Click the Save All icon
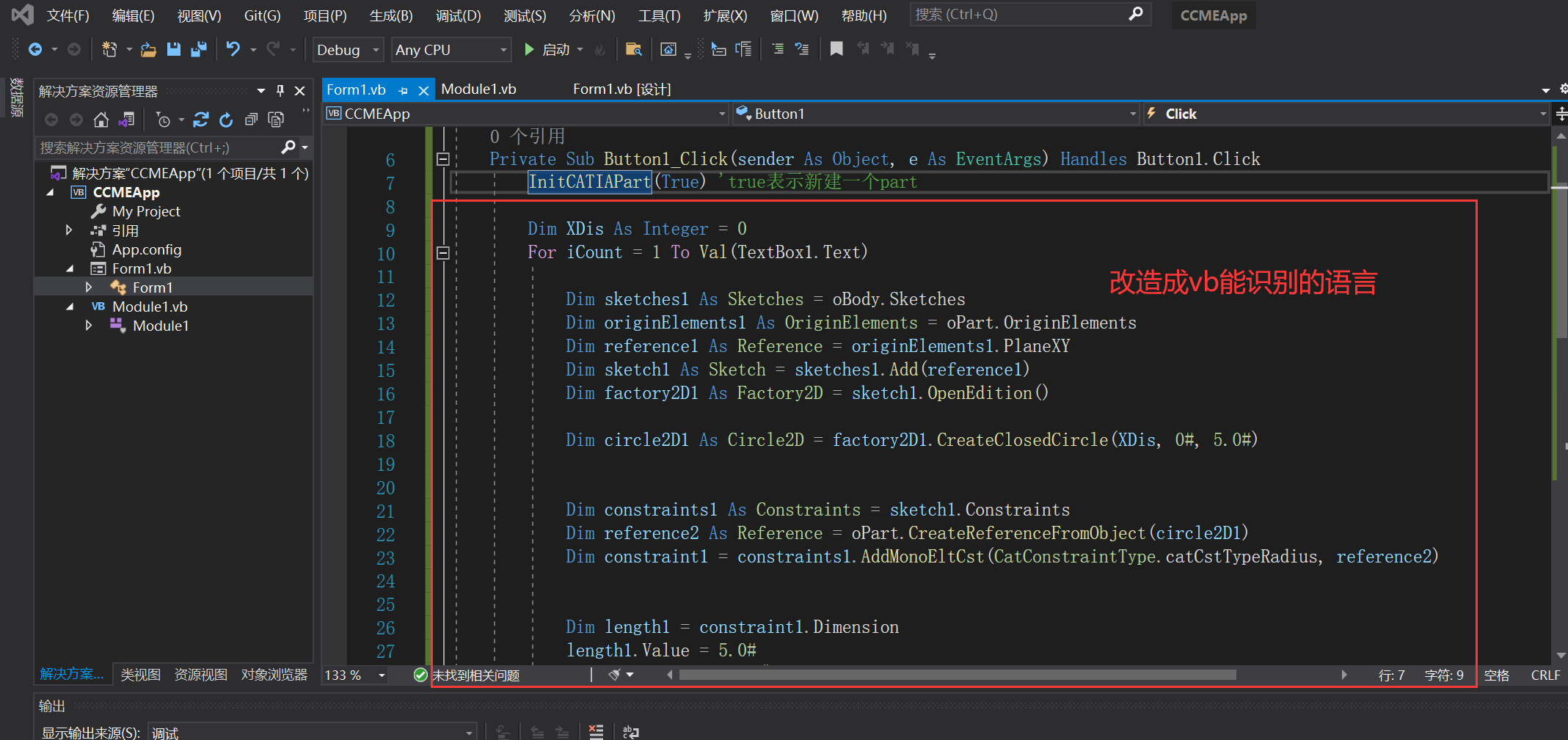The width and height of the screenshot is (1568, 740). (x=199, y=50)
